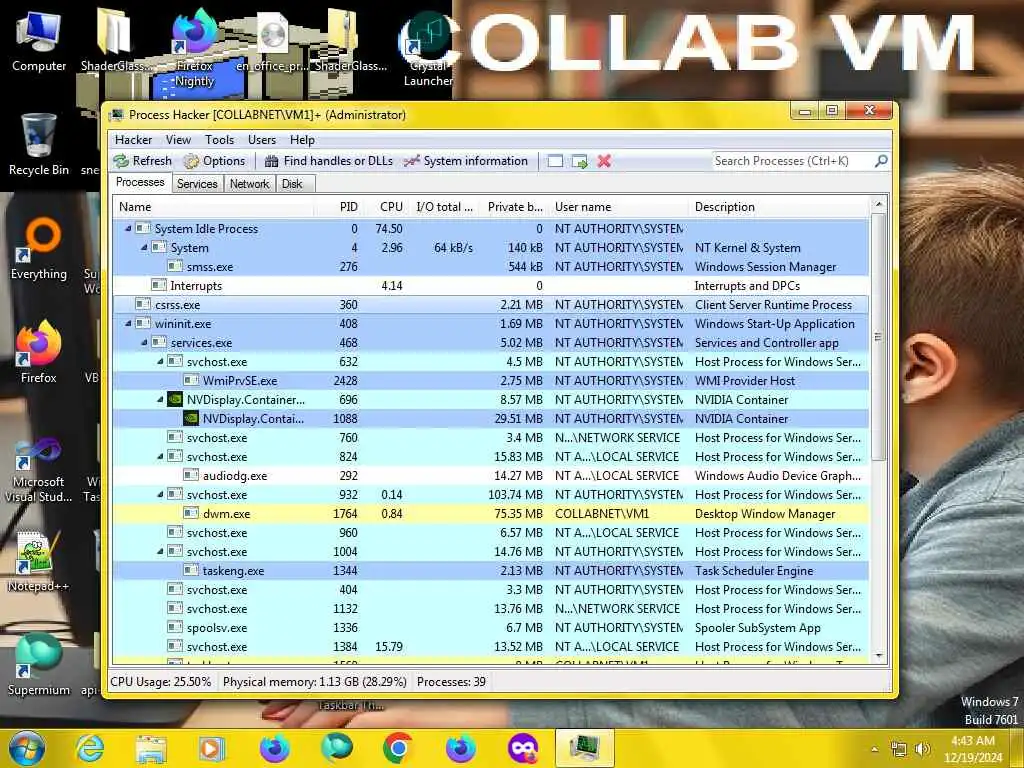Screen dimensions: 1024x768
Task: Open Internet Explorer from the taskbar
Action: [x=90, y=748]
